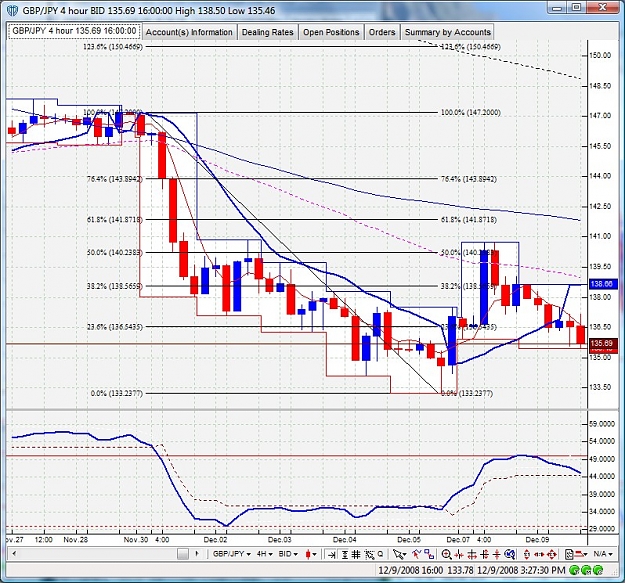Switch to the GBP/JPY 4 hour tab
This screenshot has height=583, width=625.
(74, 31)
